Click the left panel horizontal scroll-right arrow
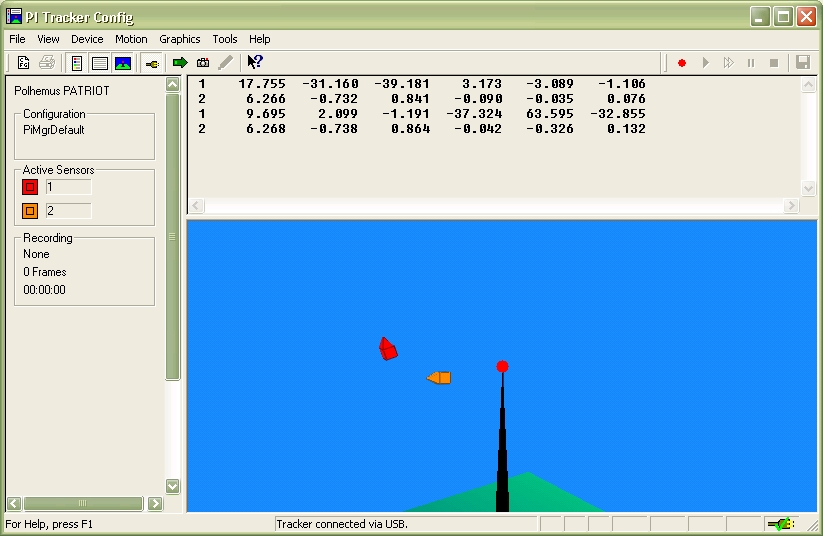The image size is (823, 536). pos(155,503)
